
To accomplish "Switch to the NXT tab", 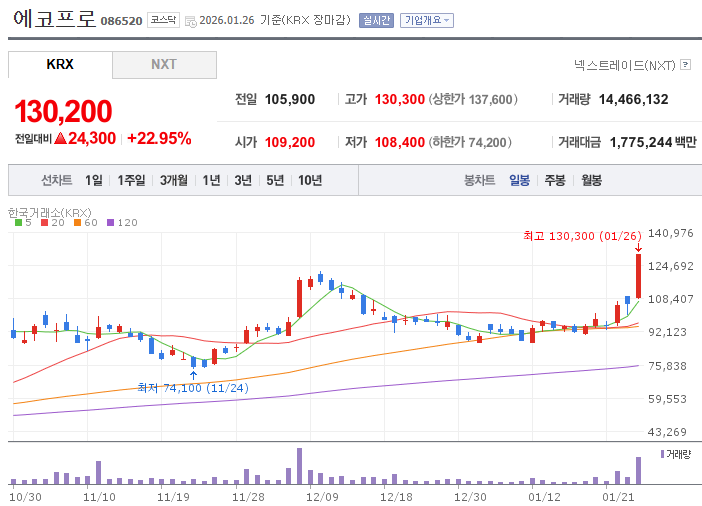I will point(164,64).
